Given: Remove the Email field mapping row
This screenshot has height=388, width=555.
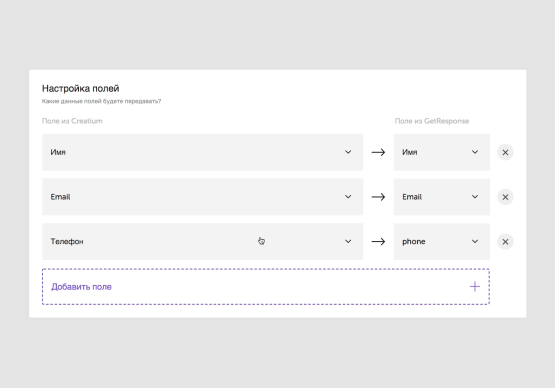Looking at the screenshot, I should pos(505,197).
